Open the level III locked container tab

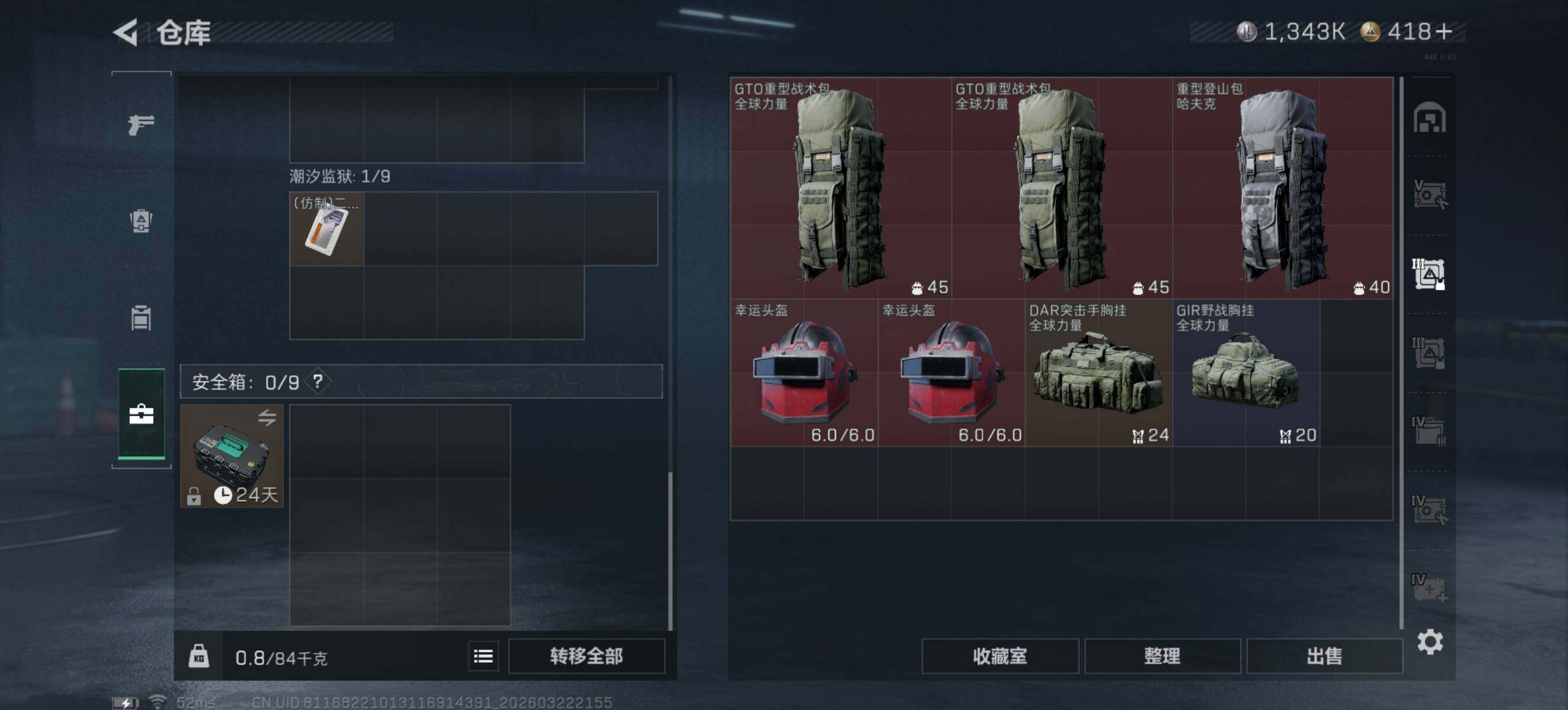(x=1428, y=273)
